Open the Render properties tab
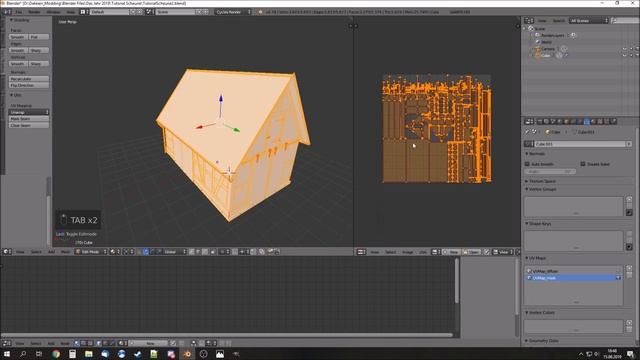This screenshot has height=360, width=640. click(x=540, y=121)
